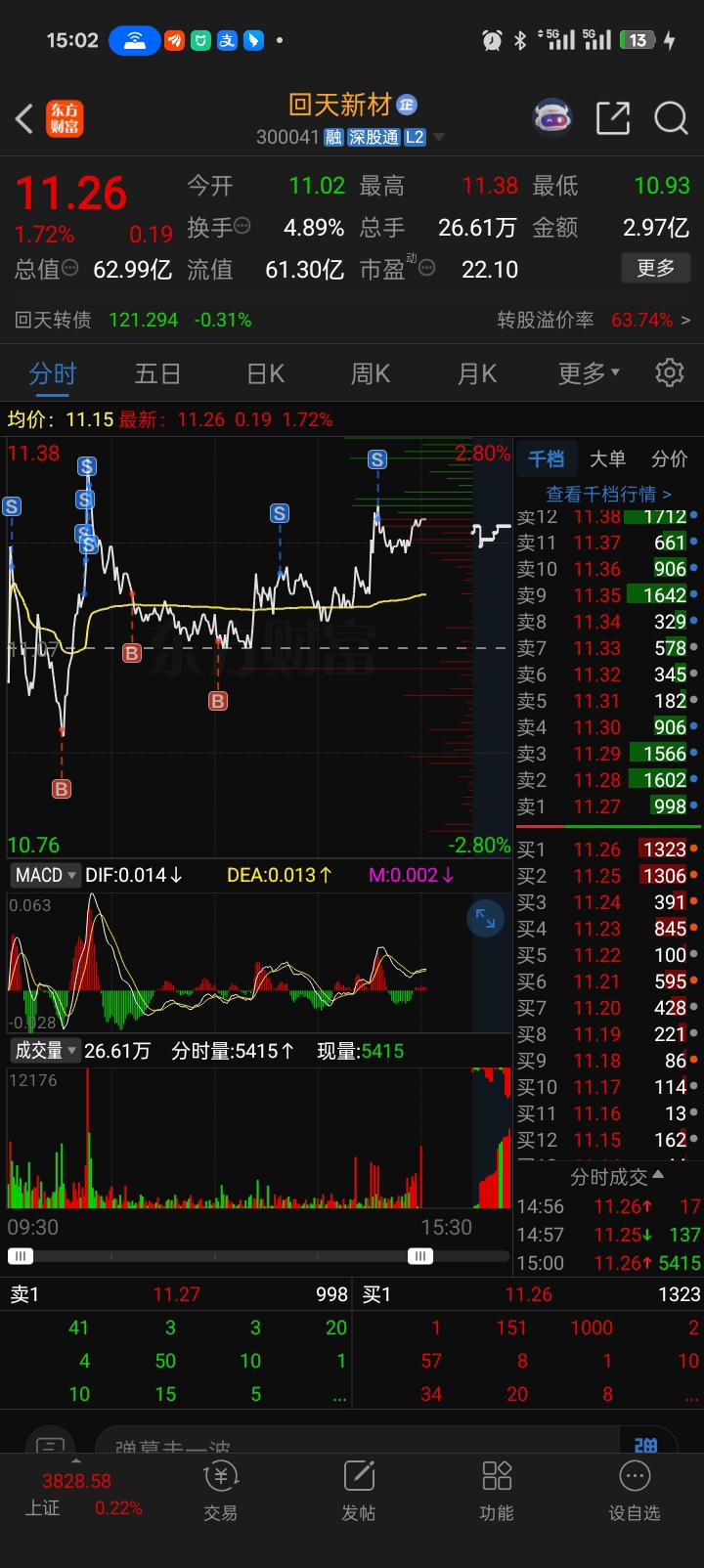Select the 千档 order book tab
704x1568 pixels.
tap(546, 458)
